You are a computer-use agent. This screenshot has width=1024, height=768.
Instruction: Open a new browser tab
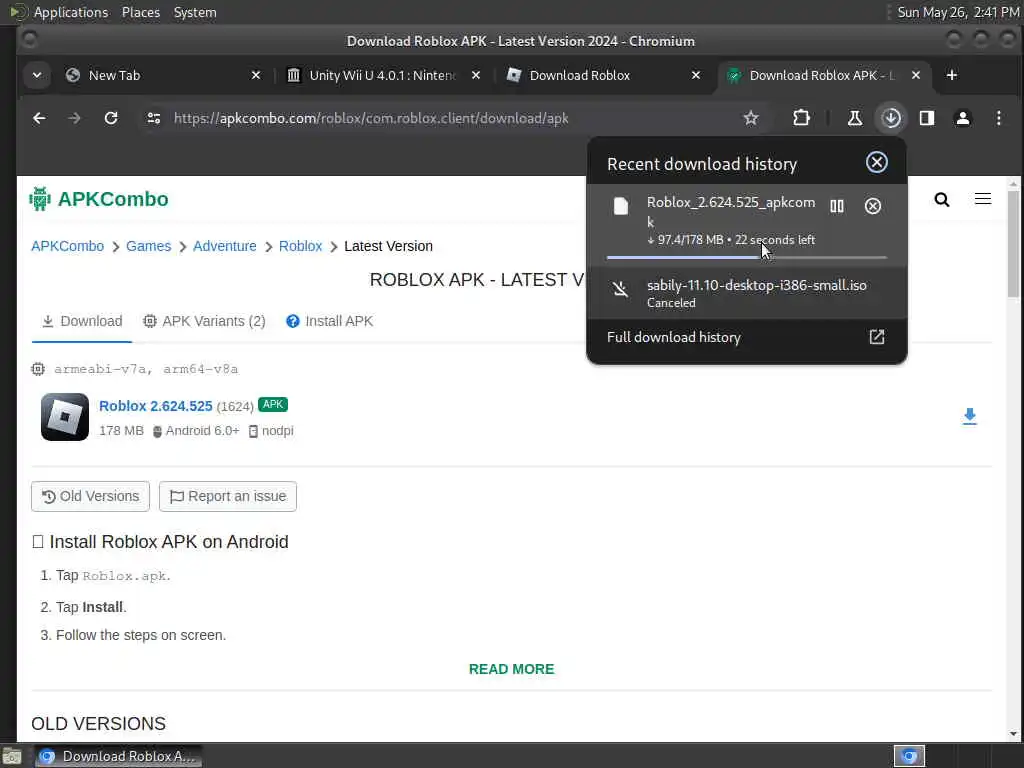[952, 75]
